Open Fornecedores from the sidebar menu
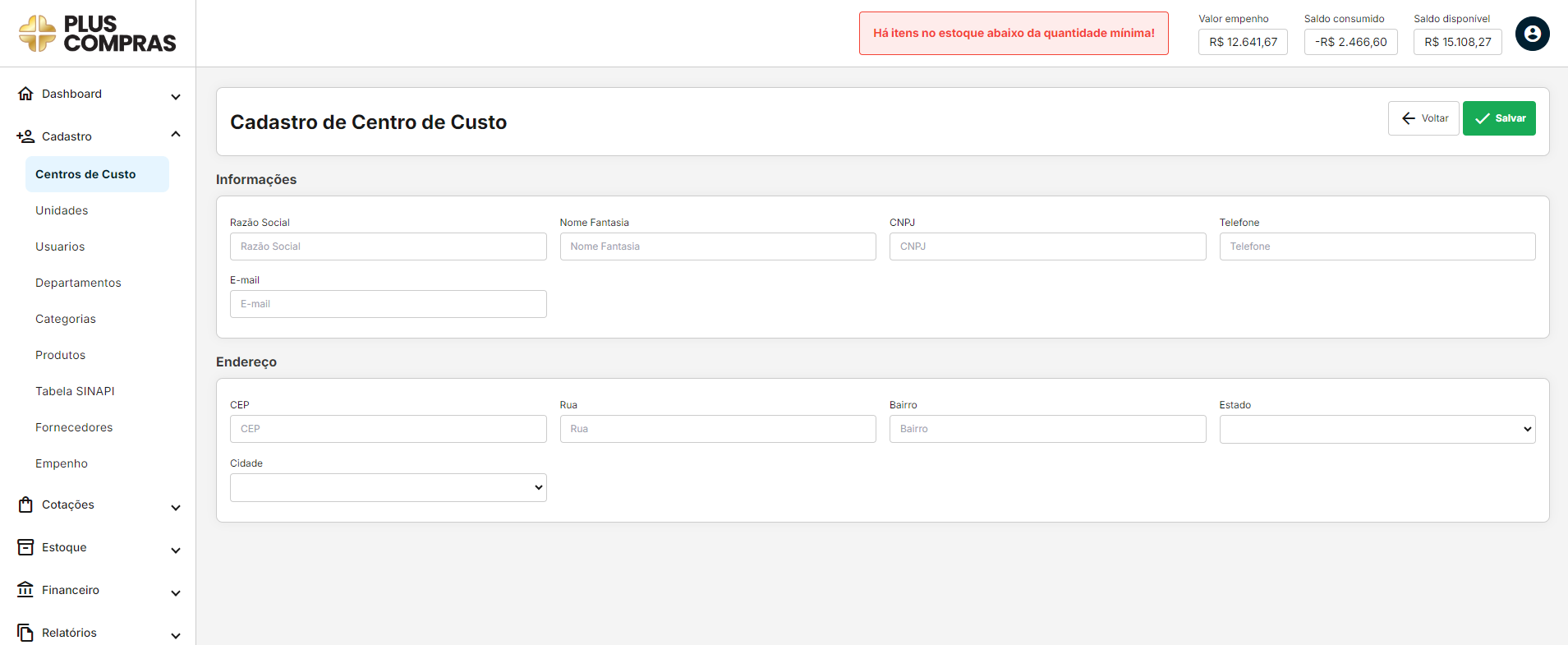The width and height of the screenshot is (1568, 645). (x=74, y=427)
